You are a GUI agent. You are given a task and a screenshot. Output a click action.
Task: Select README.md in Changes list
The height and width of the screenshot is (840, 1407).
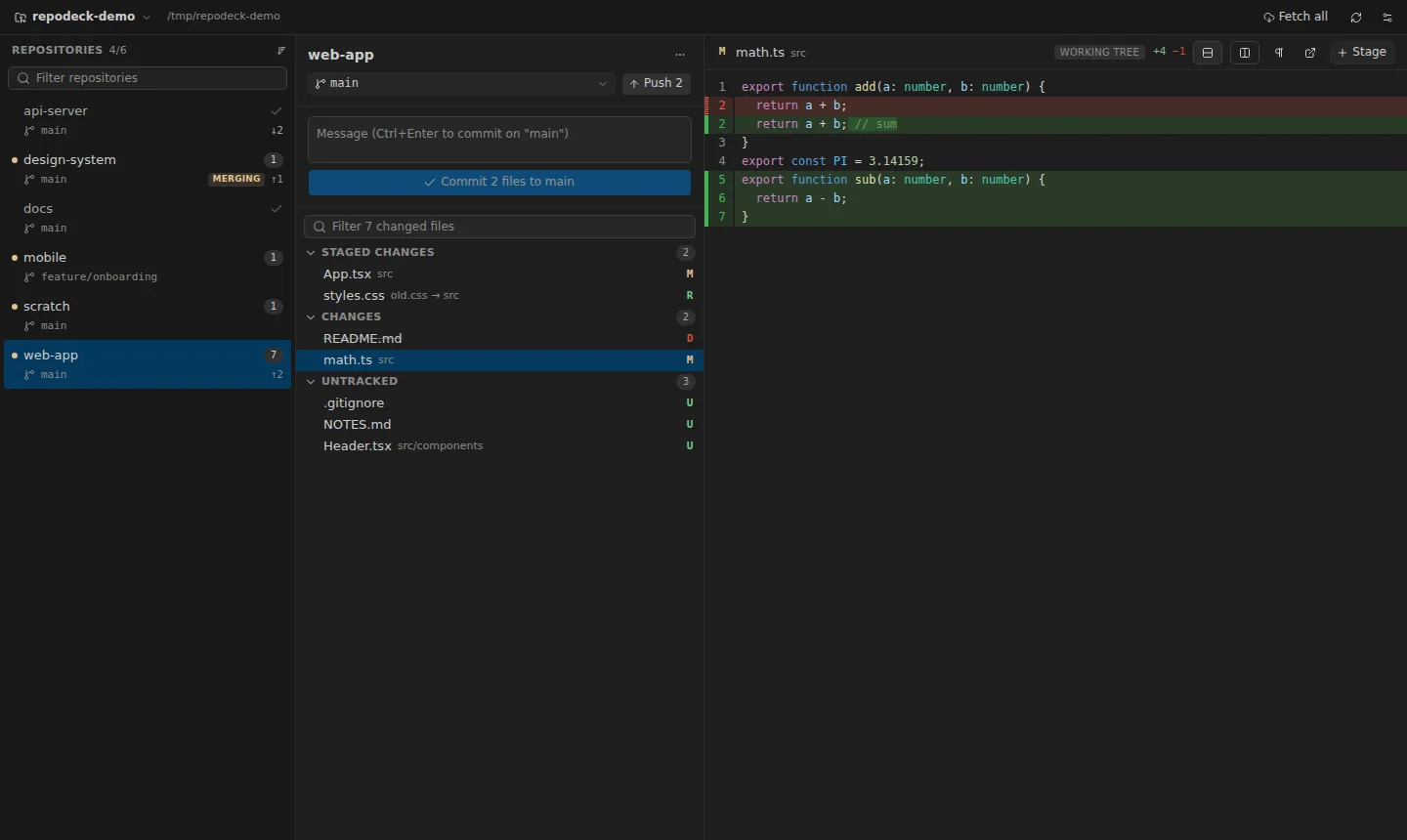click(499, 339)
